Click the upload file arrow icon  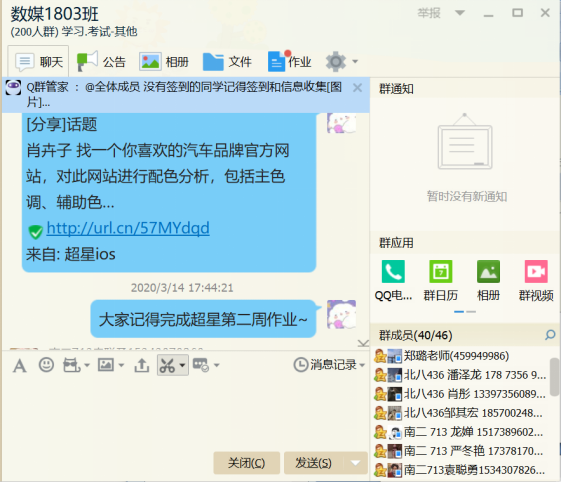pos(142,365)
